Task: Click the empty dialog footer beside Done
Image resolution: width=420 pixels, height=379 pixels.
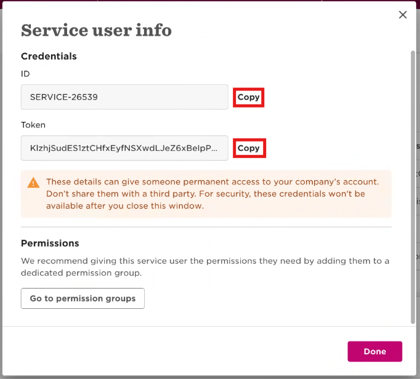Action: (x=173, y=351)
